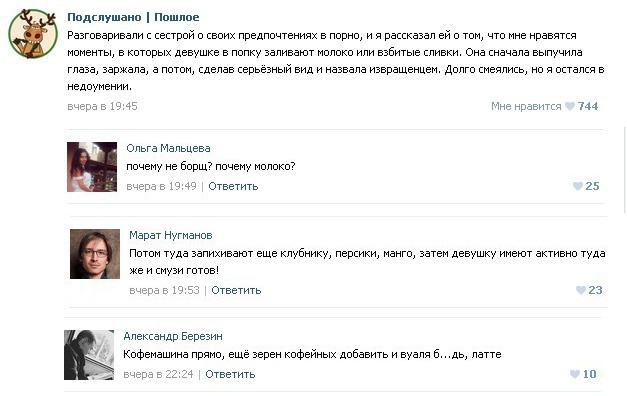Click the Мне нравится label on the post
This screenshot has height=396, width=627.
(526, 106)
